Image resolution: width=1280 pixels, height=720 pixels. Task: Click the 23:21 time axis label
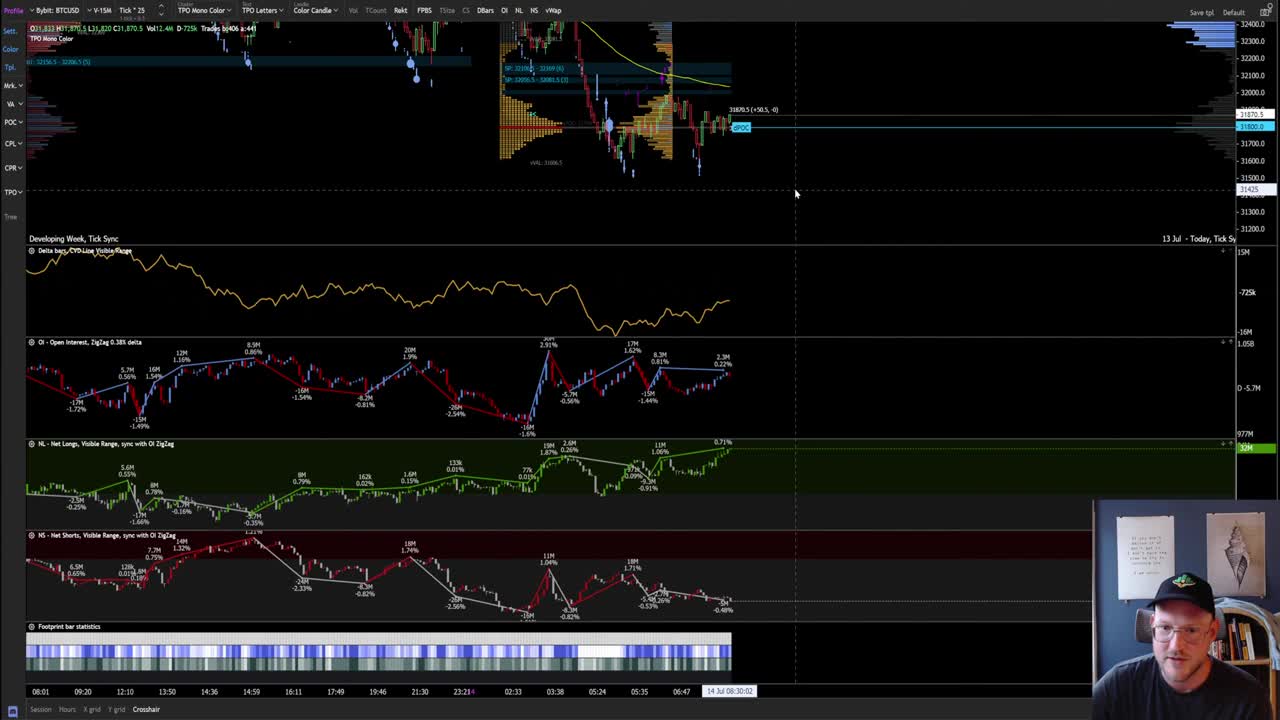click(463, 691)
